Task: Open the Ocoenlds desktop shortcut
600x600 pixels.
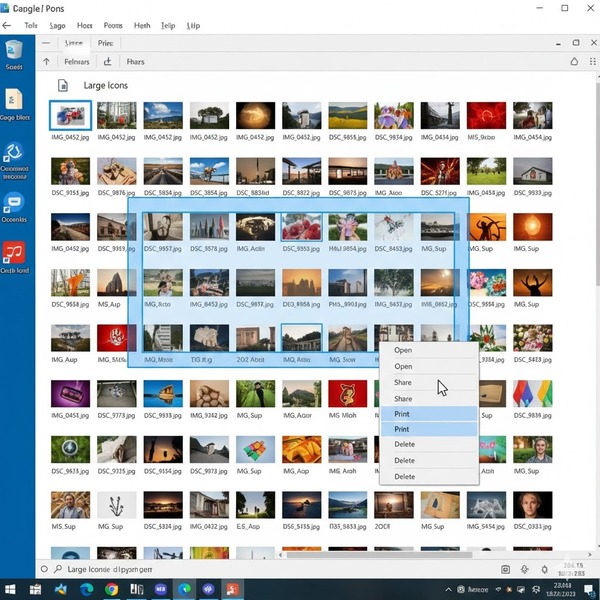Action: point(14,207)
